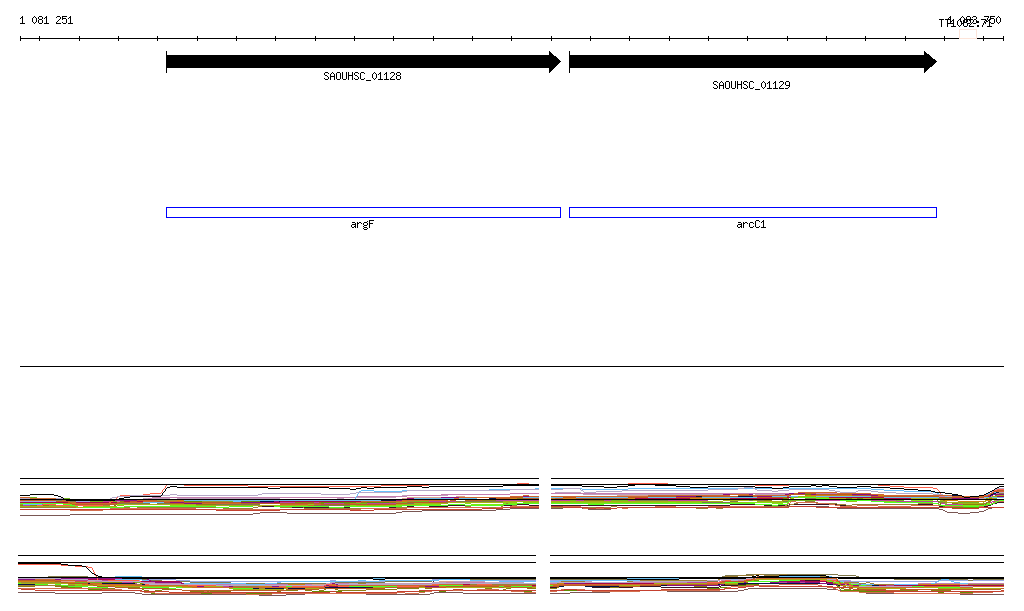Click upper-left expression profile plot

click(280, 497)
